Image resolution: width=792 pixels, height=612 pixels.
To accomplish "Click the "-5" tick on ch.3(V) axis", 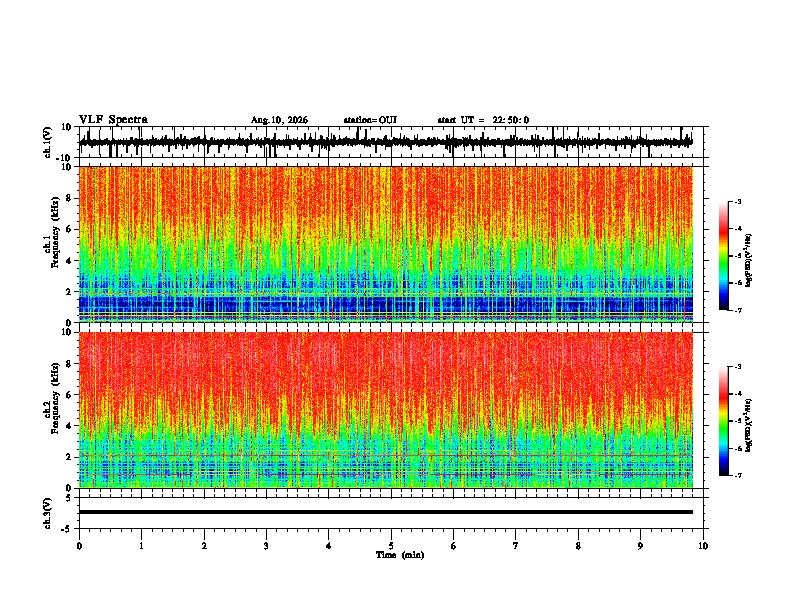I will pyautogui.click(x=67, y=529).
